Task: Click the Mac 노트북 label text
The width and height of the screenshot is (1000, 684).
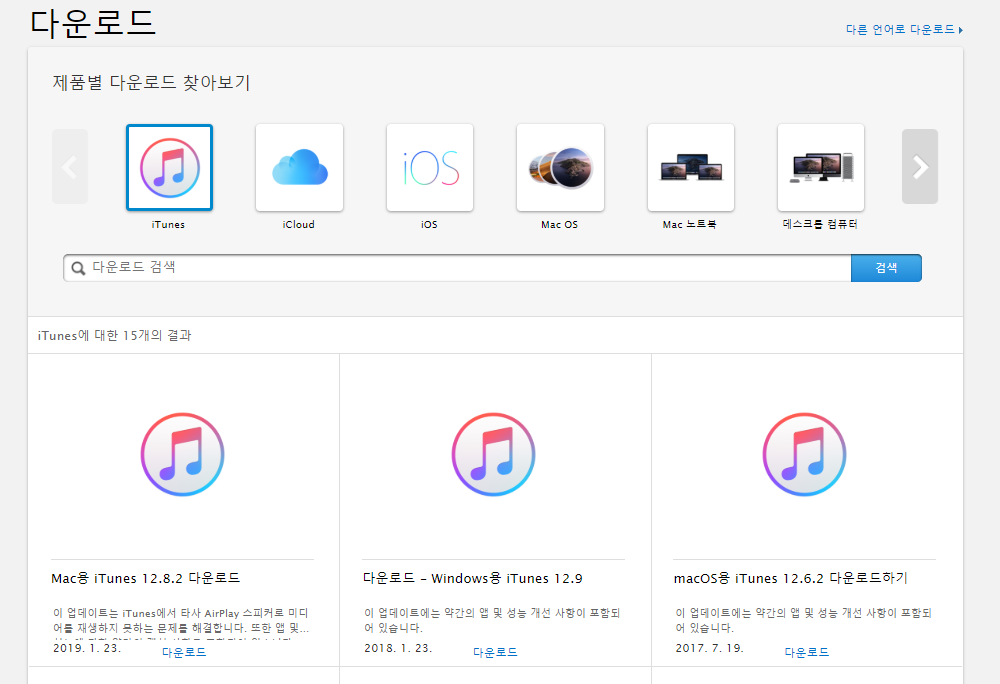Action: [x=689, y=224]
